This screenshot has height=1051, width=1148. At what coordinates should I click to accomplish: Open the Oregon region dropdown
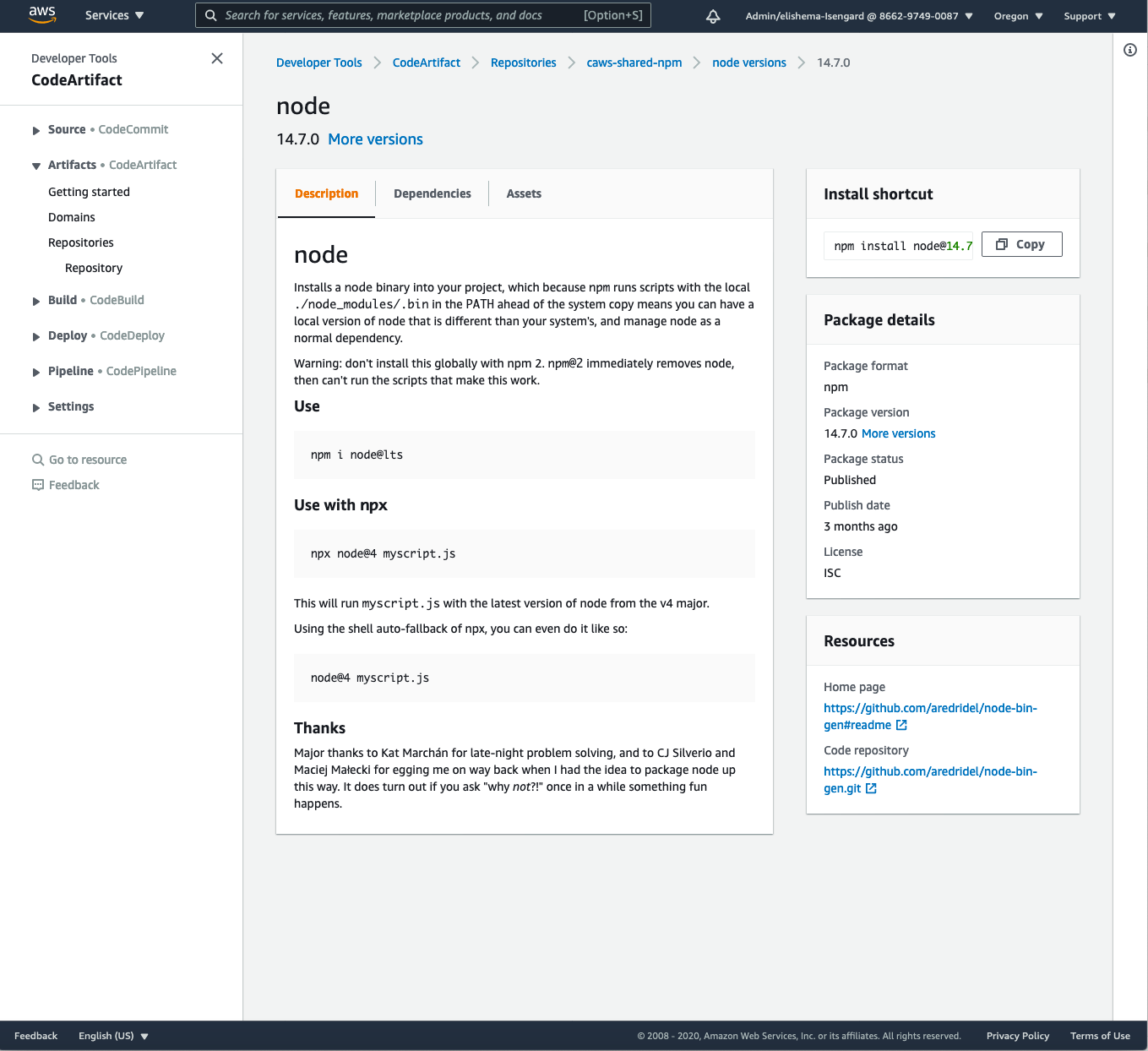coord(1018,16)
